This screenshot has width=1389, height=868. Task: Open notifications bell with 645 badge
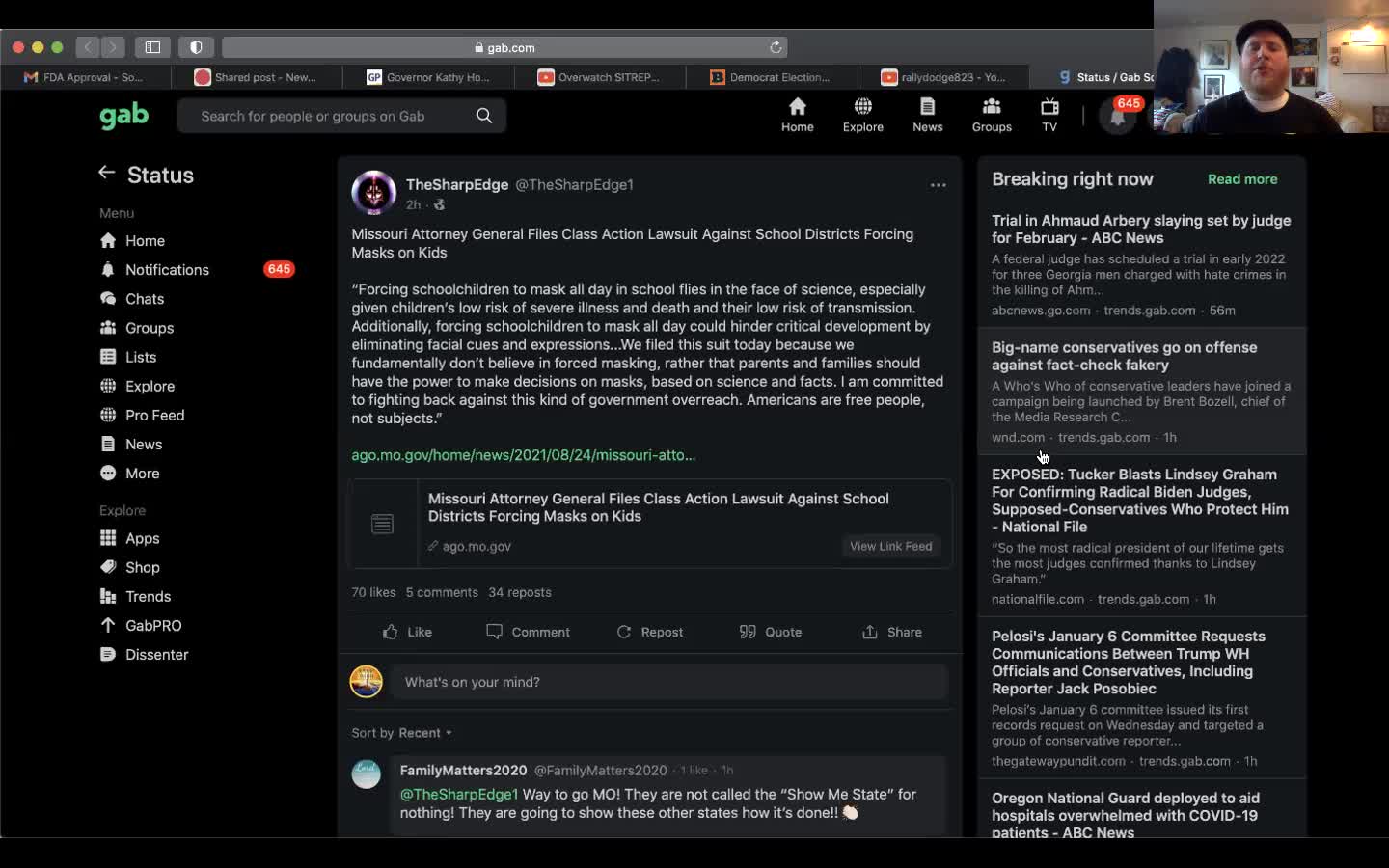click(x=1119, y=117)
